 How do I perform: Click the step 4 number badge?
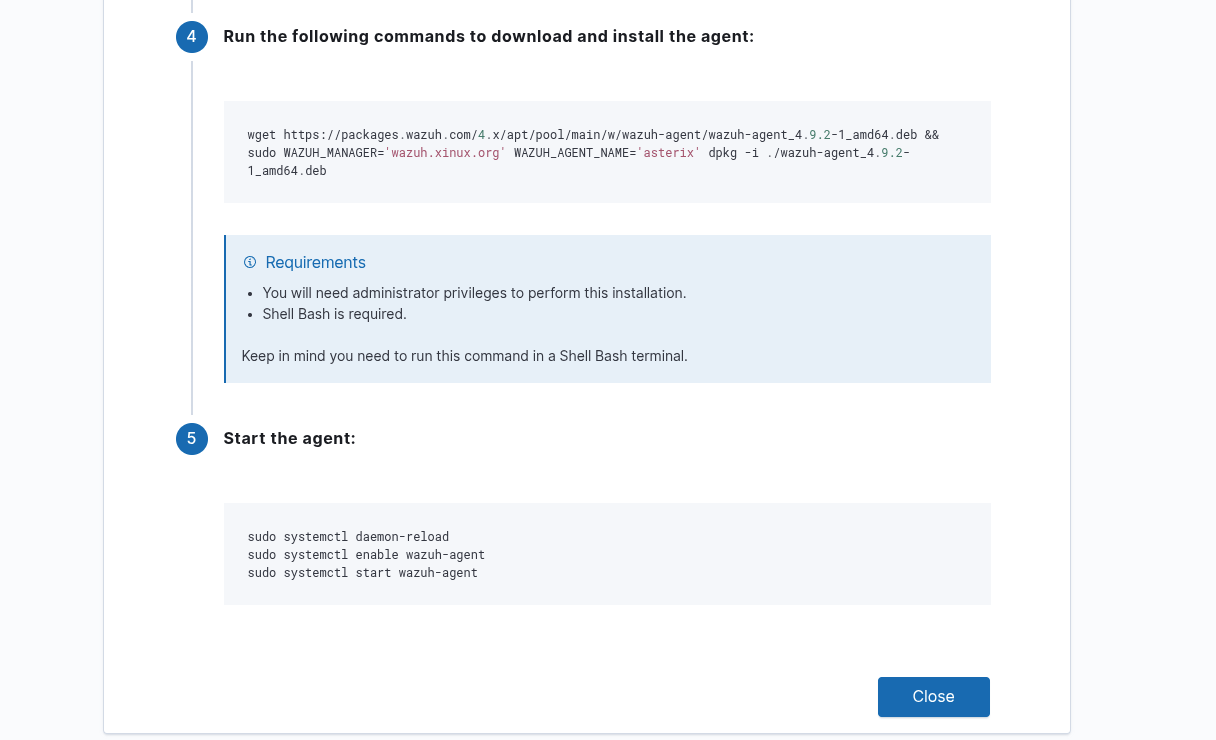click(192, 37)
